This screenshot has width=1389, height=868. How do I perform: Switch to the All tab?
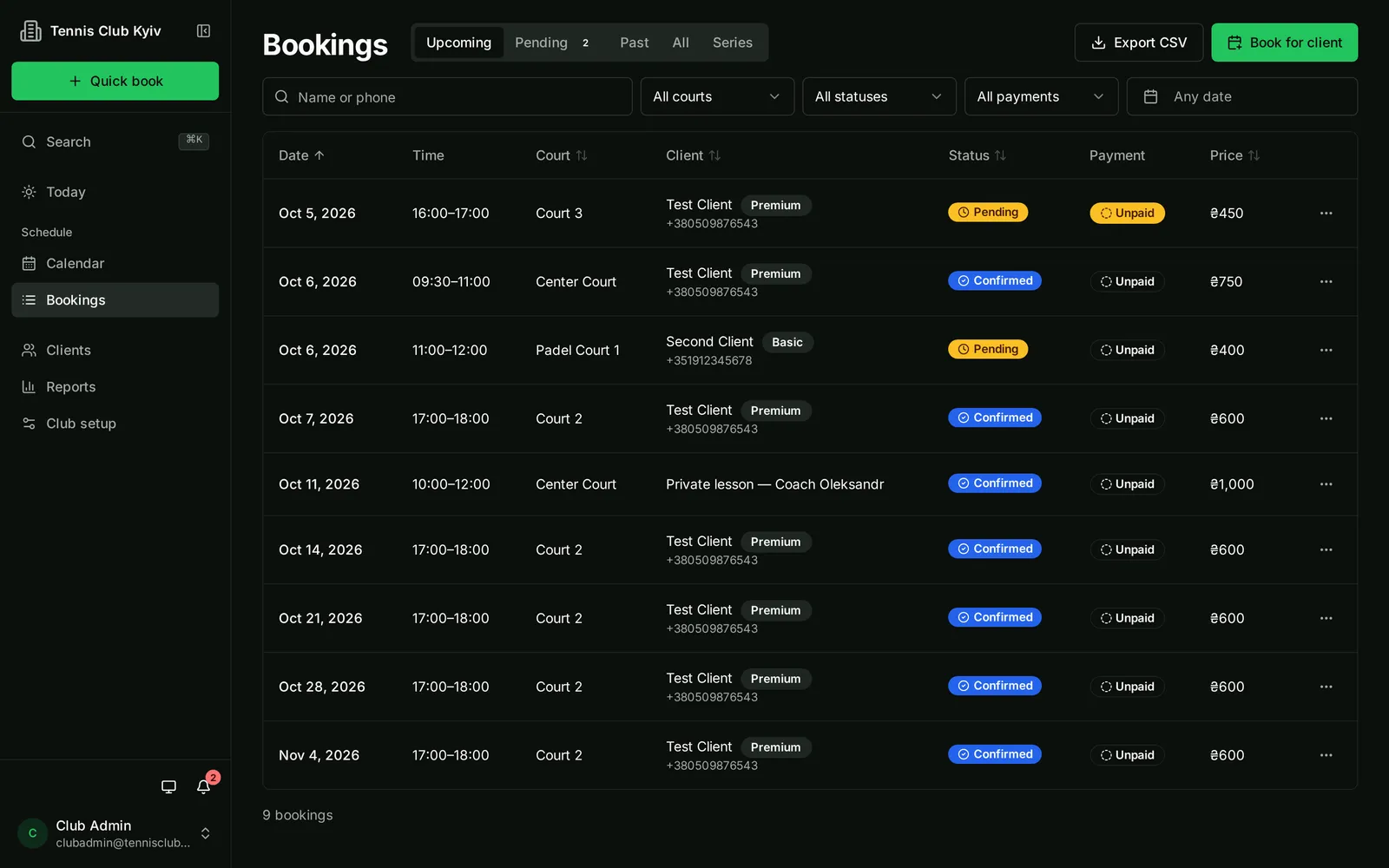[x=681, y=43]
